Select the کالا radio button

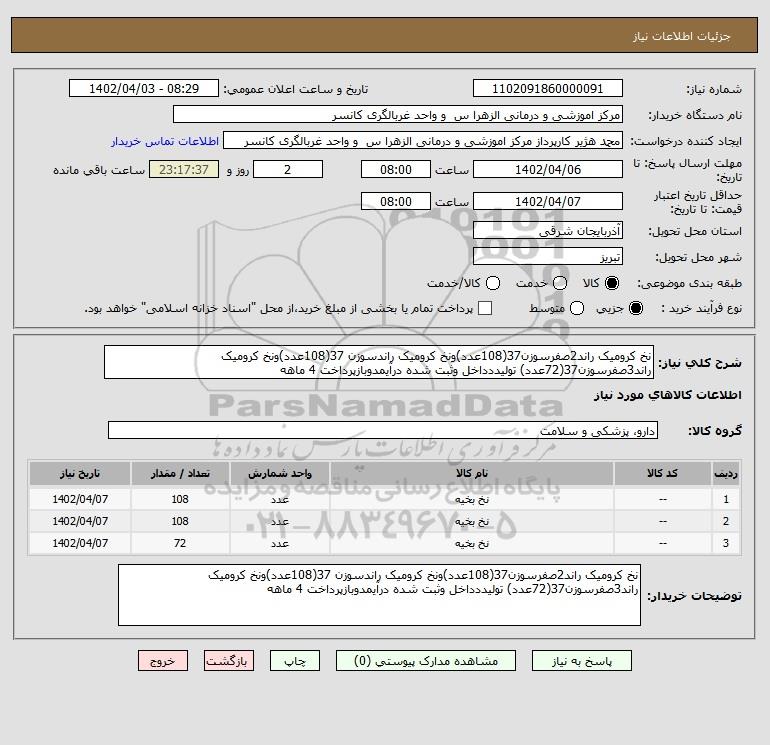click(612, 283)
